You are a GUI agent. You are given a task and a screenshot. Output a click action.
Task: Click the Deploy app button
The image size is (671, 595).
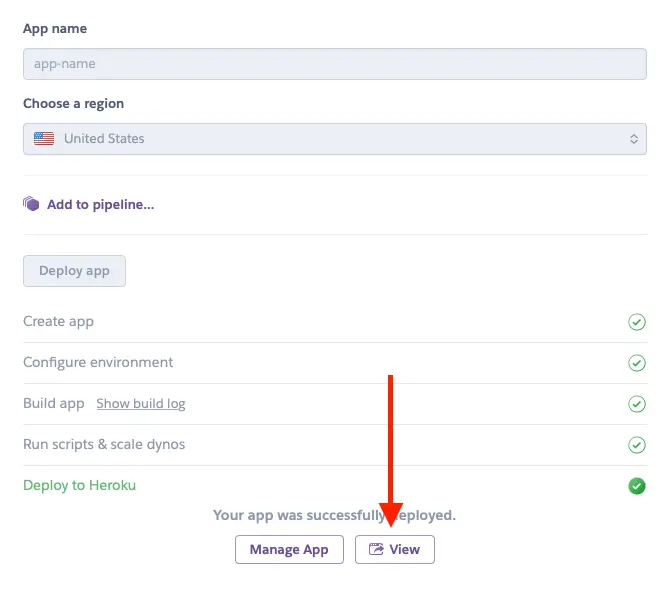[74, 271]
